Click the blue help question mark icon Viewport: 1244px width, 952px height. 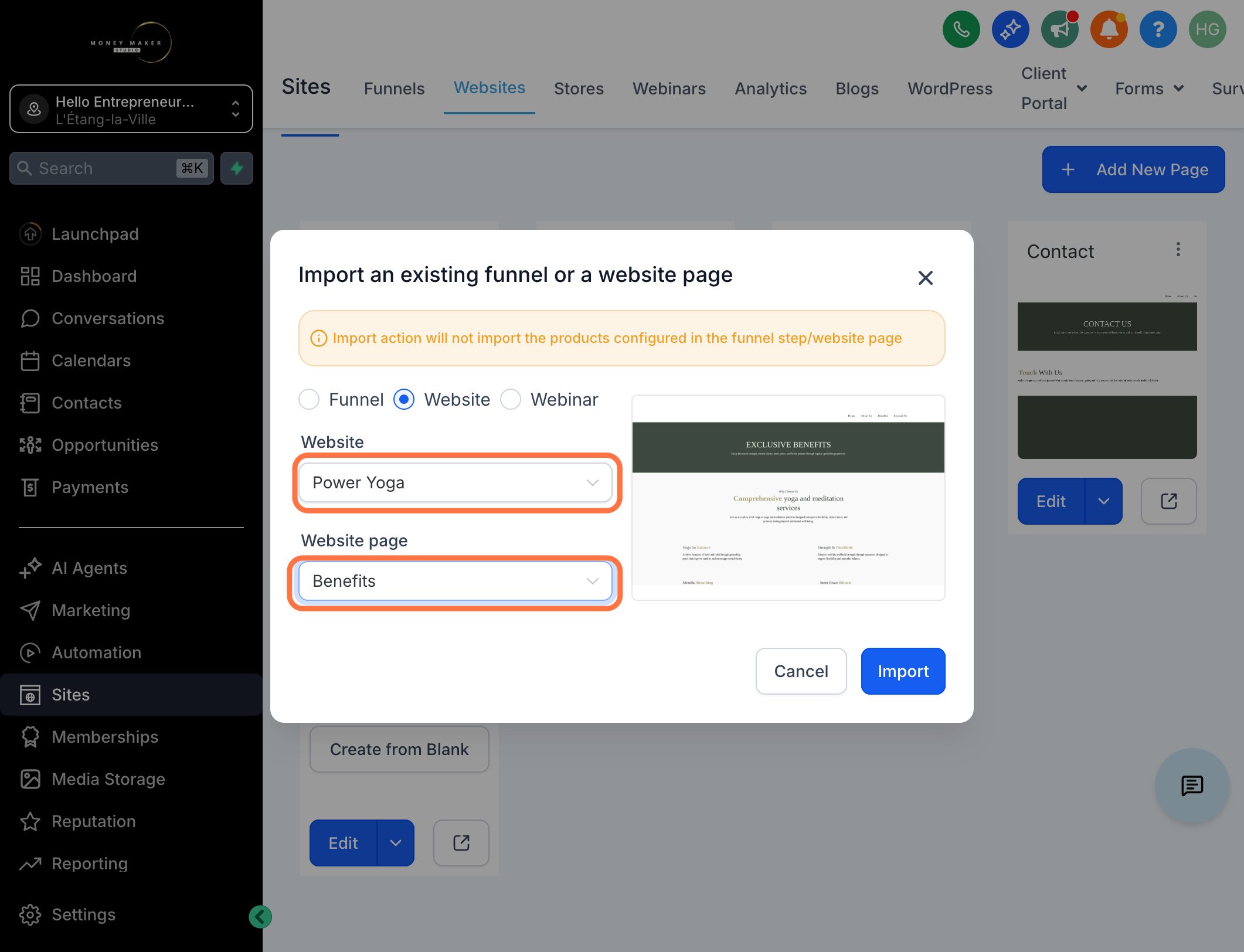(1158, 29)
